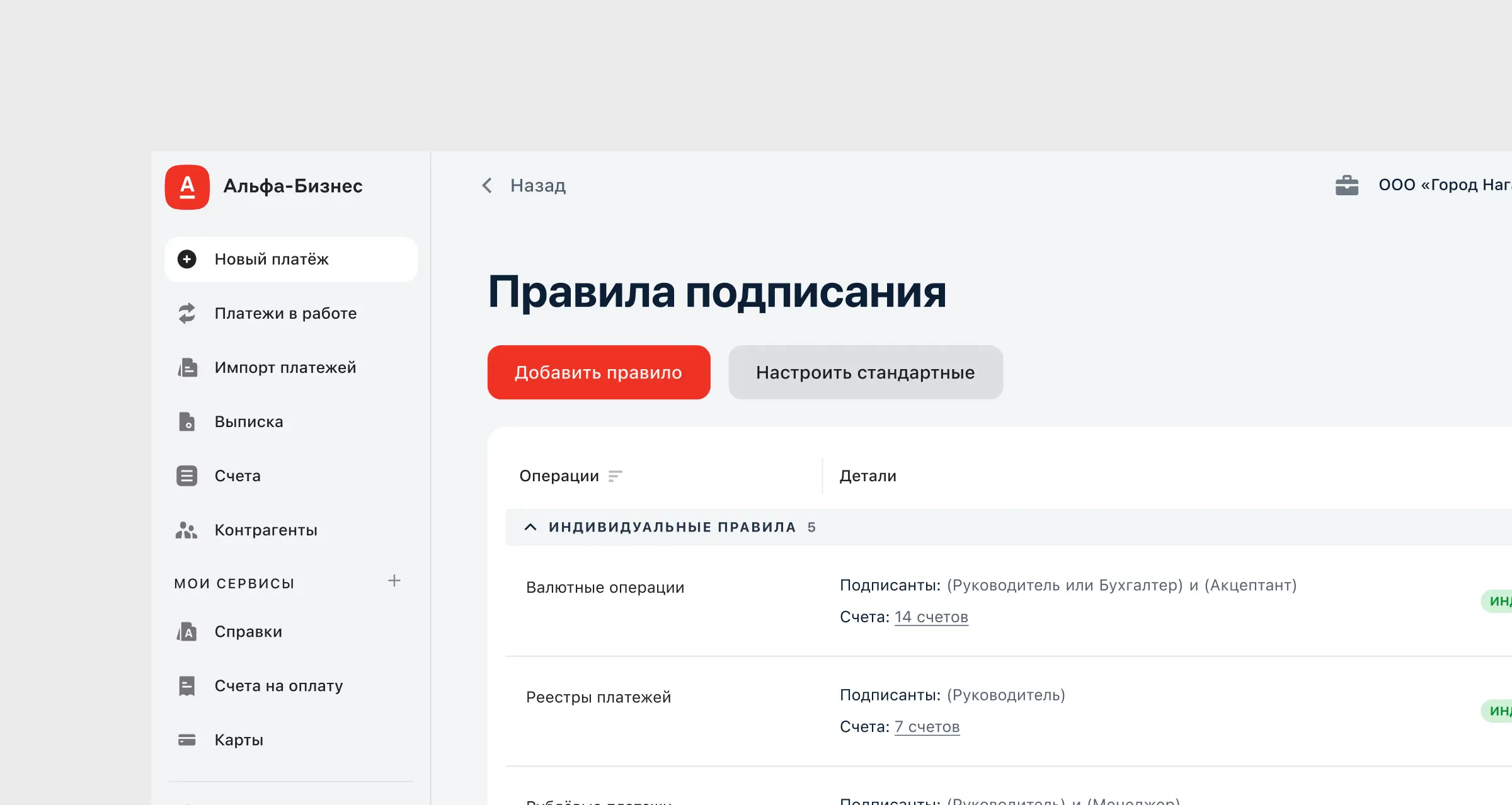Image resolution: width=1512 pixels, height=805 pixels.
Task: Click the Справки sidebar icon
Action: pos(186,631)
